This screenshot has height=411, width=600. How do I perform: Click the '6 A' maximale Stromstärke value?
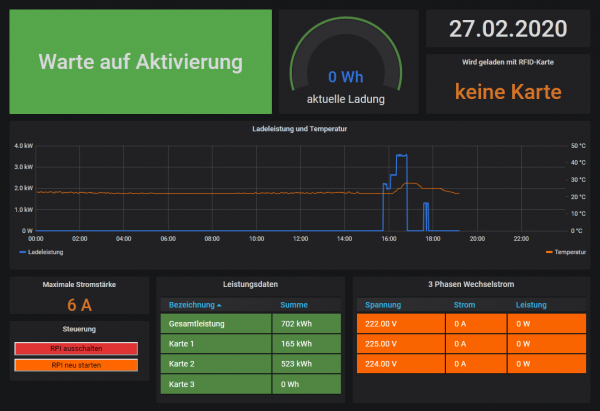[79, 305]
